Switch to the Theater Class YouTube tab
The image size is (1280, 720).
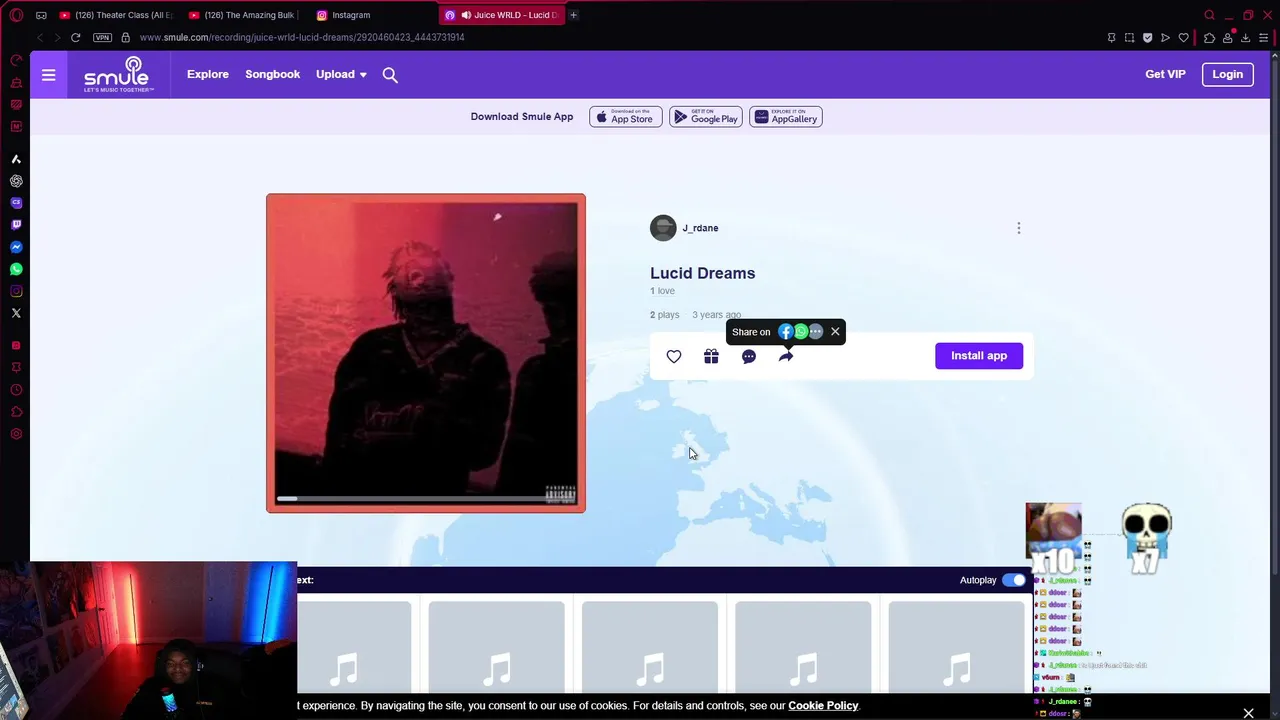click(114, 15)
